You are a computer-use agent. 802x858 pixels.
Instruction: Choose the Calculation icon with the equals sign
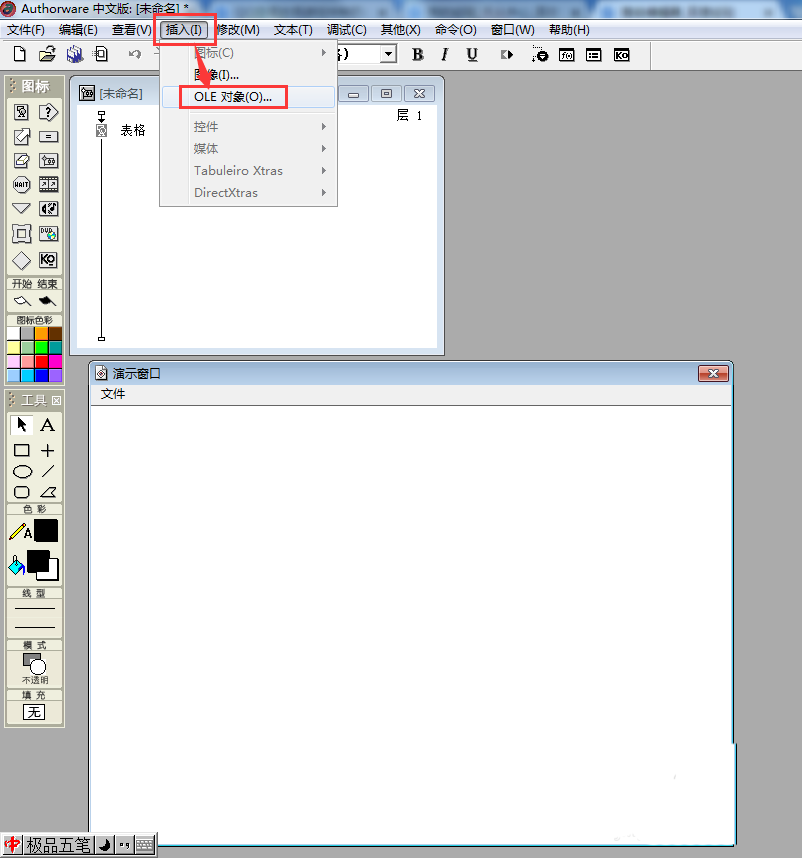(48, 136)
